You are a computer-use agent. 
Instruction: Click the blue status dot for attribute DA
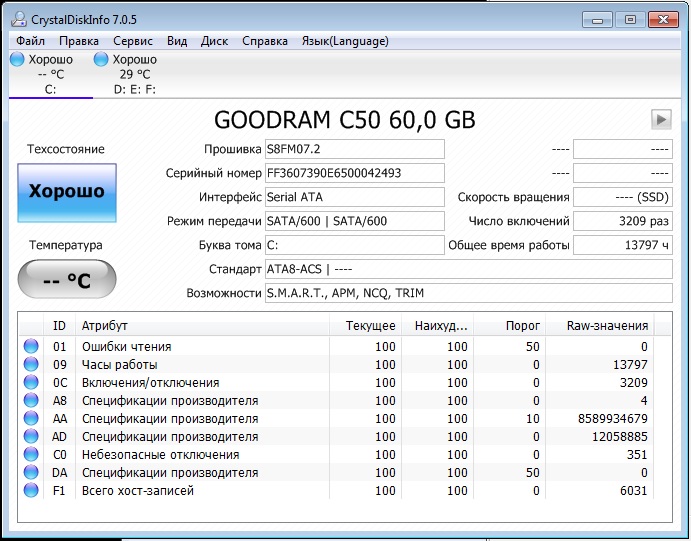[31, 472]
